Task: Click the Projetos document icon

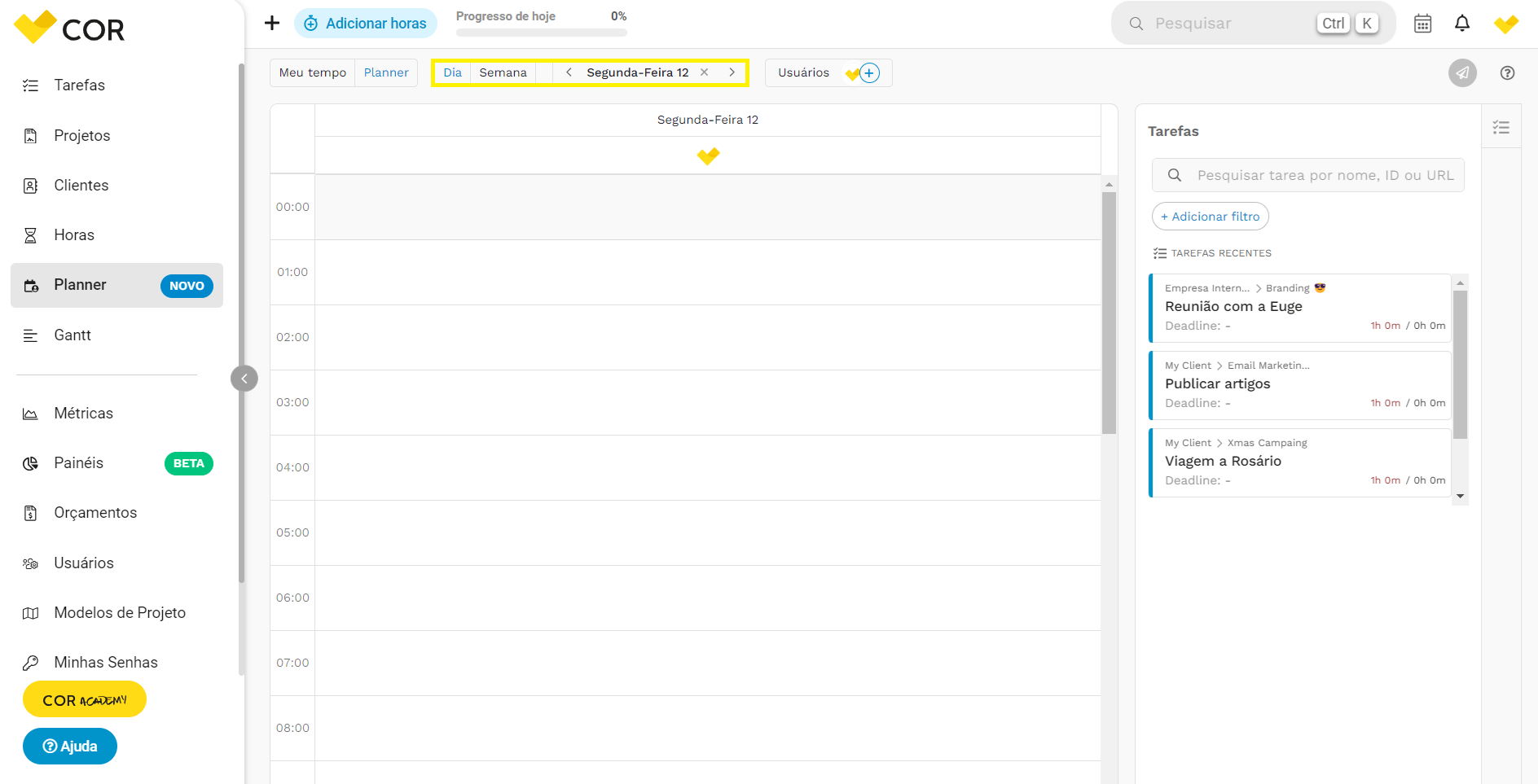Action: click(30, 136)
